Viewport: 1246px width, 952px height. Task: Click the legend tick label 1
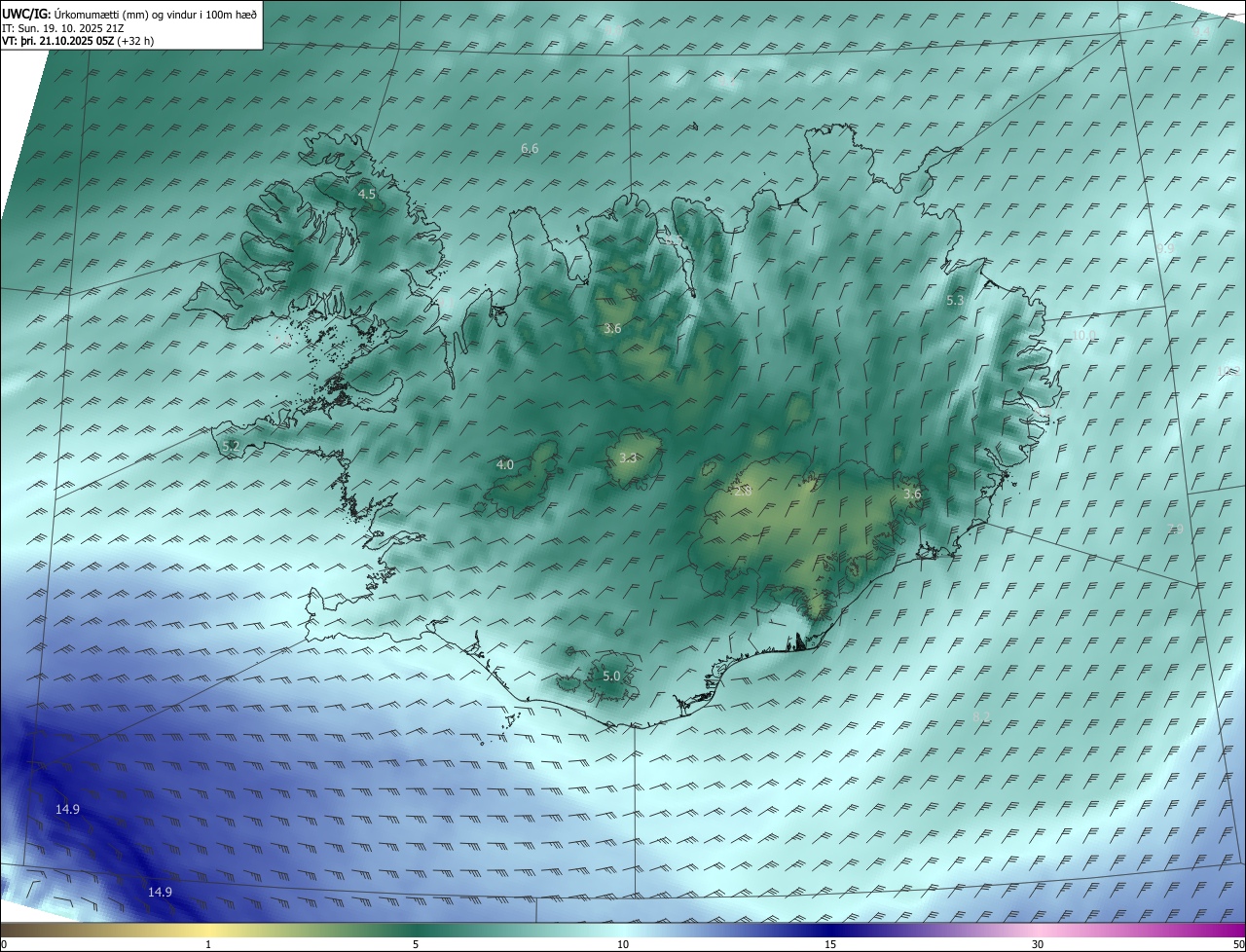tap(208, 945)
